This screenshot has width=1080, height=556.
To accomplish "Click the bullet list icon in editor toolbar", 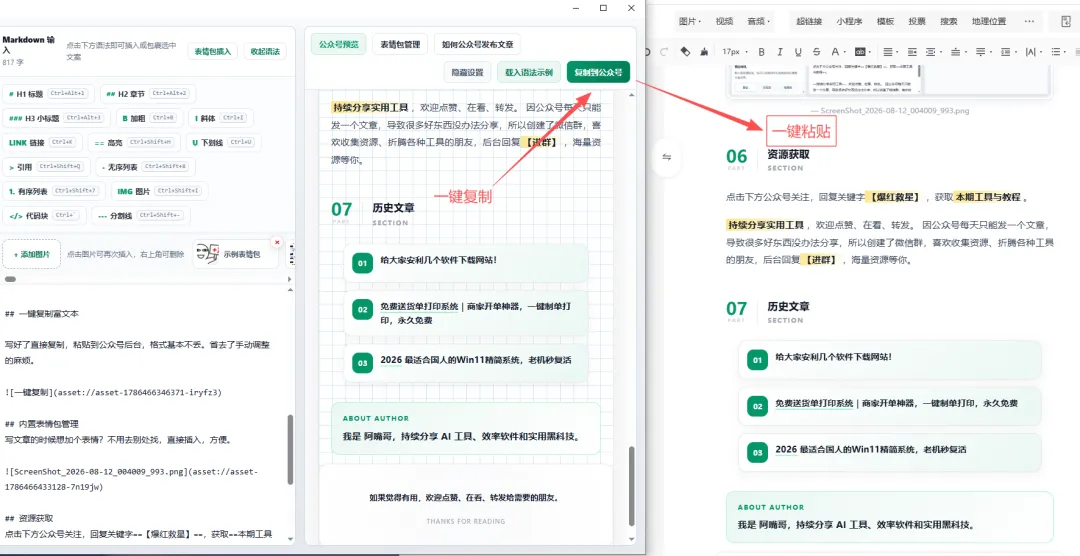I will click(1056, 52).
